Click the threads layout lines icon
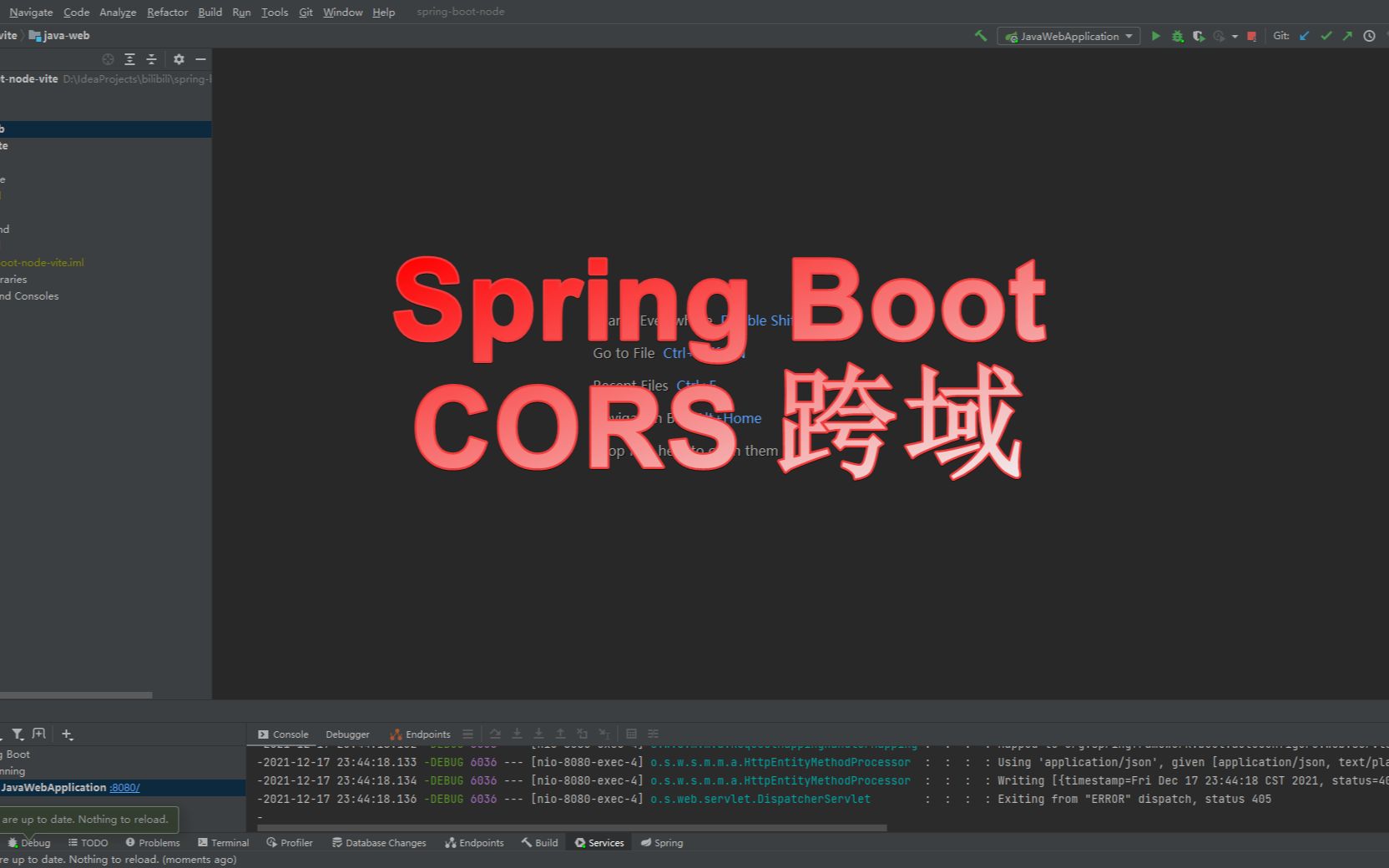The height and width of the screenshot is (868, 1389). (468, 734)
